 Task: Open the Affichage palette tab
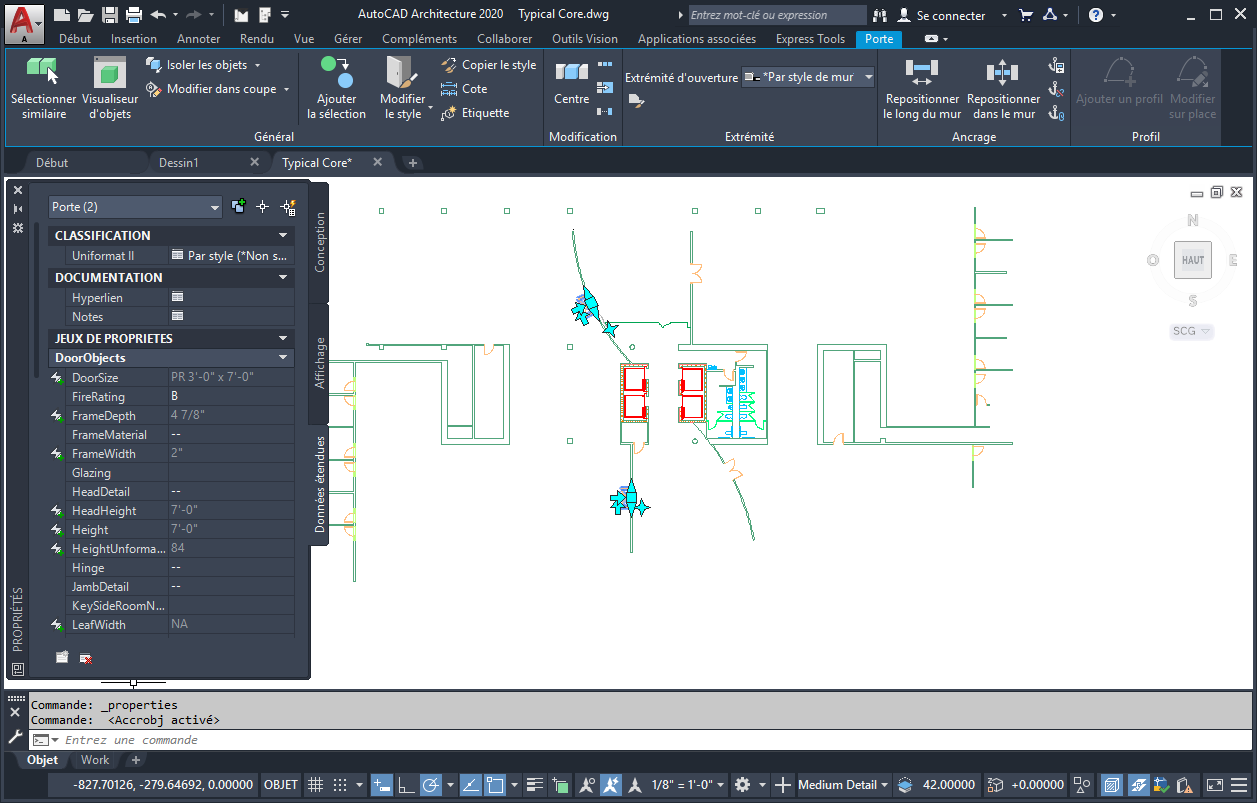(320, 363)
